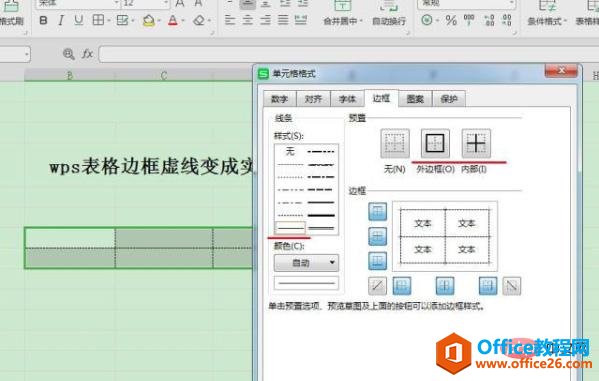Align text left in the ribbon

click(x=230, y=19)
